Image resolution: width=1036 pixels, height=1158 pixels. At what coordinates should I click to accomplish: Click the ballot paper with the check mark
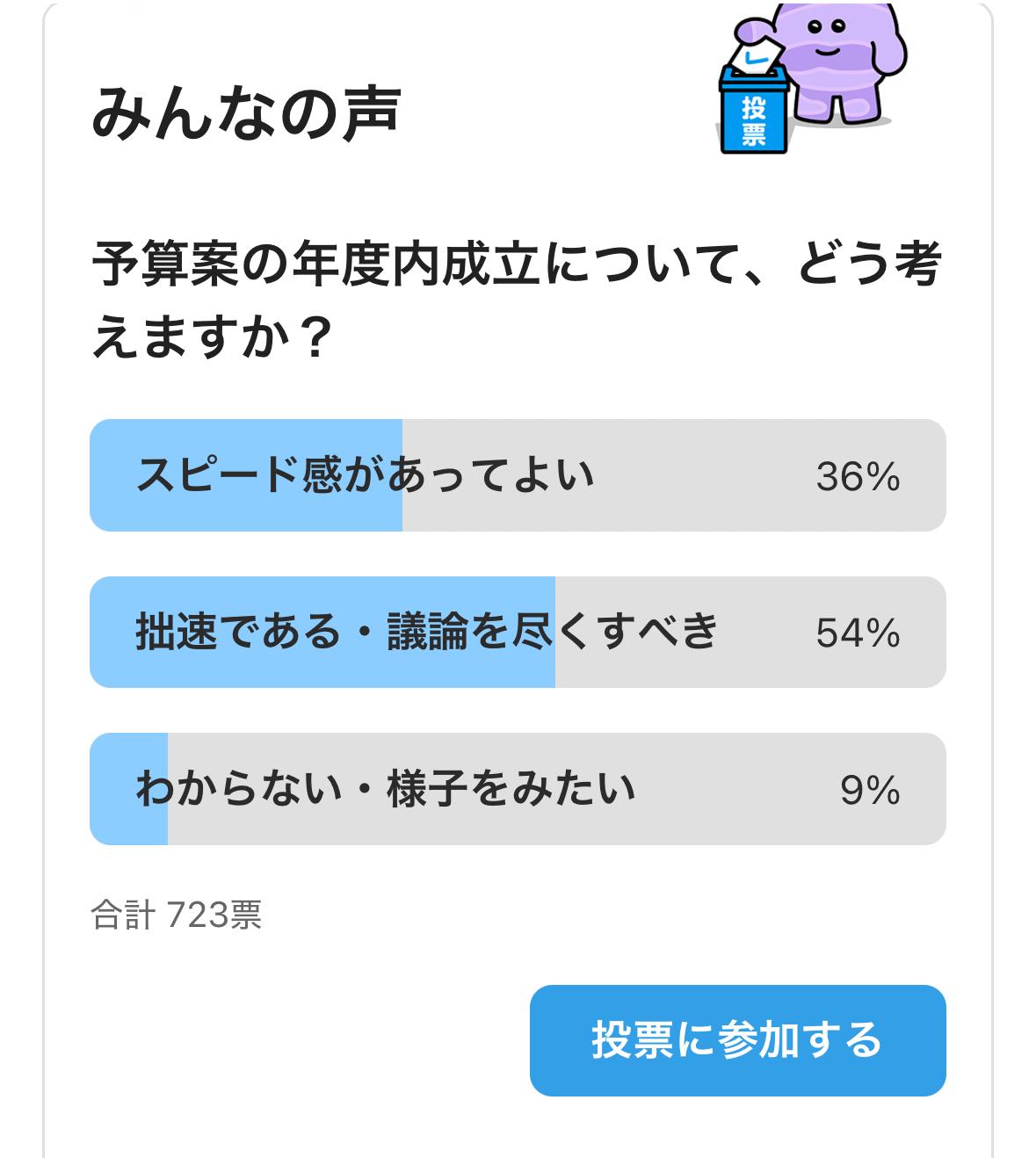(755, 53)
